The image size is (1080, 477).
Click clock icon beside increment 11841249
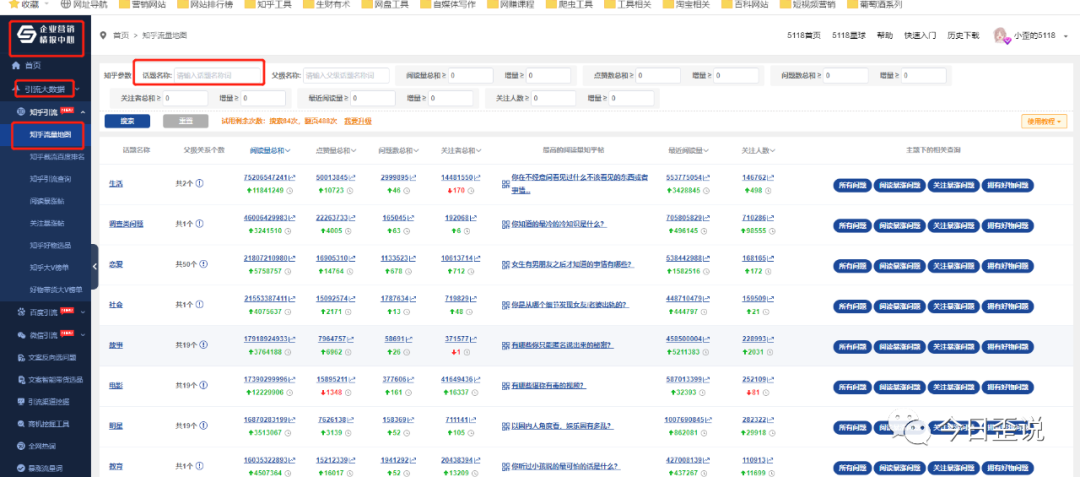coord(289,190)
